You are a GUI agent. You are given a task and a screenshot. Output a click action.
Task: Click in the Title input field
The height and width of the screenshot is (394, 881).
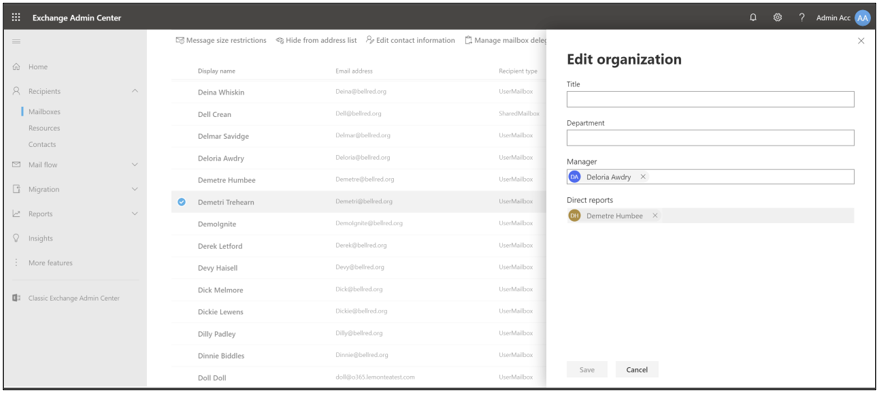point(710,99)
